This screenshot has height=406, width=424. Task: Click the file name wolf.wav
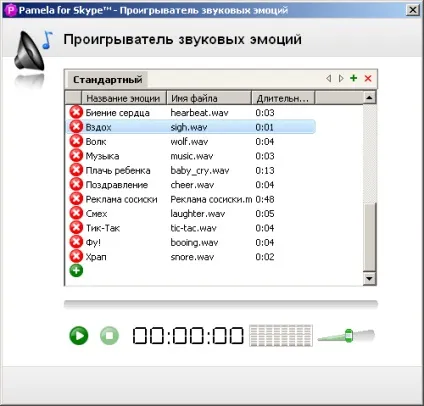tap(189, 142)
